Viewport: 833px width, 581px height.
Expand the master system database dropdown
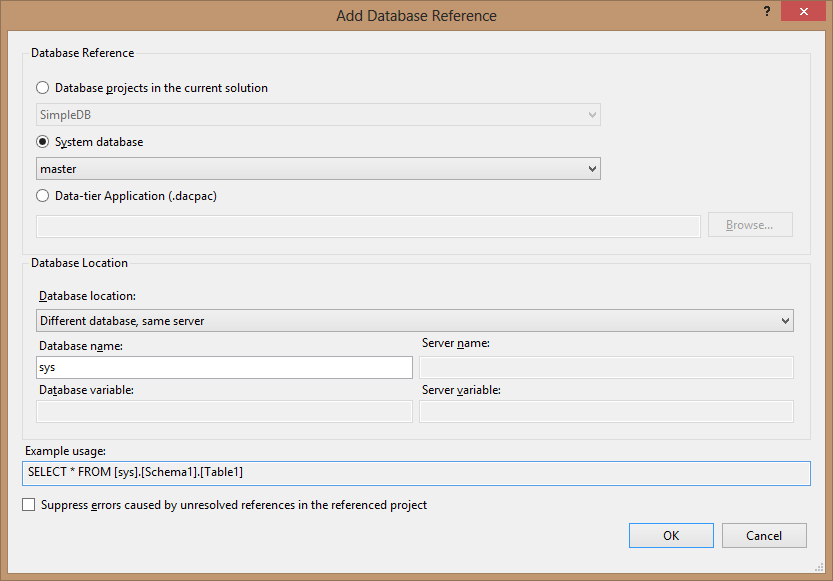tap(318, 169)
